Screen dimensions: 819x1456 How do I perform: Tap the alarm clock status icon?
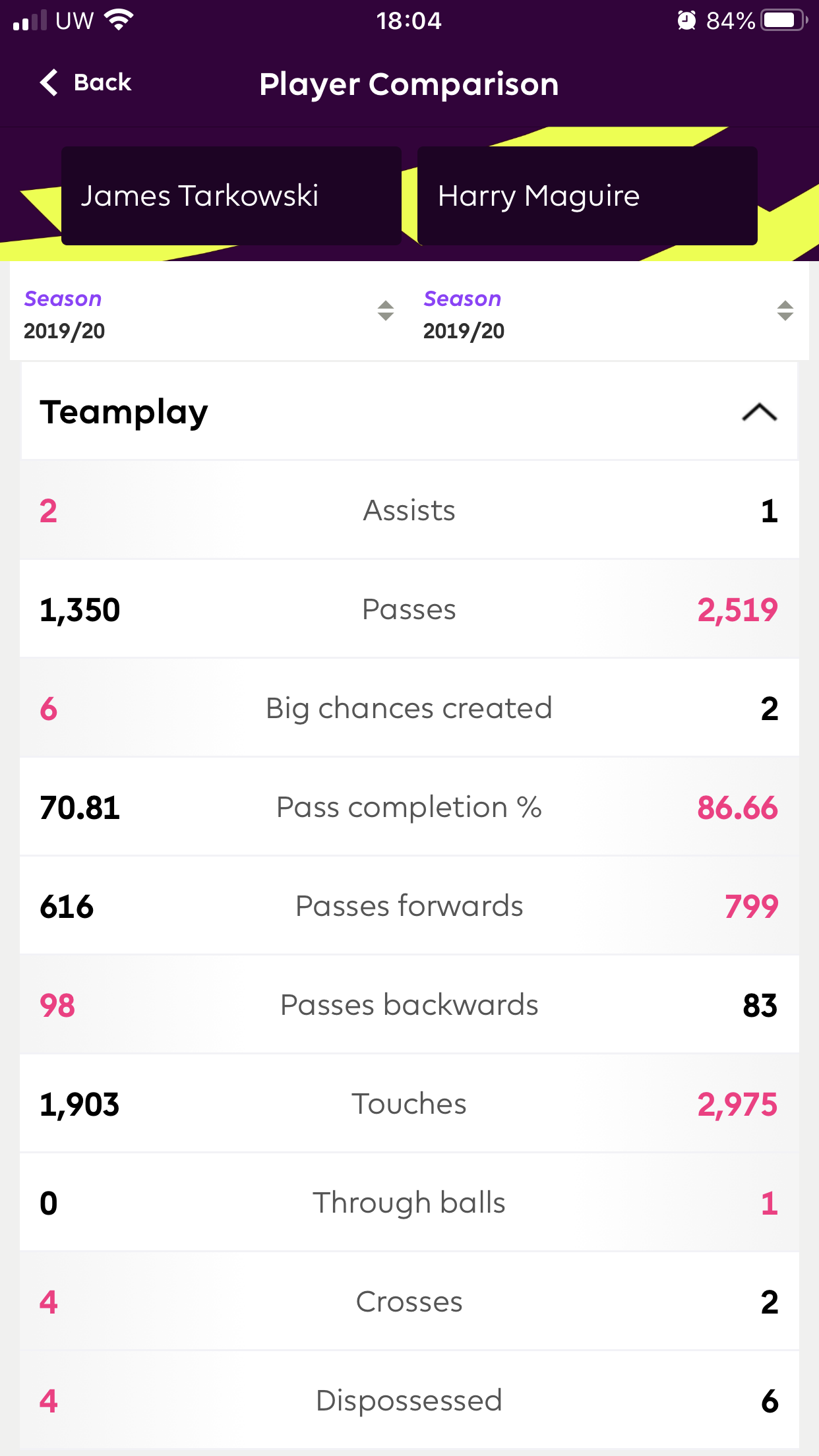(x=686, y=21)
